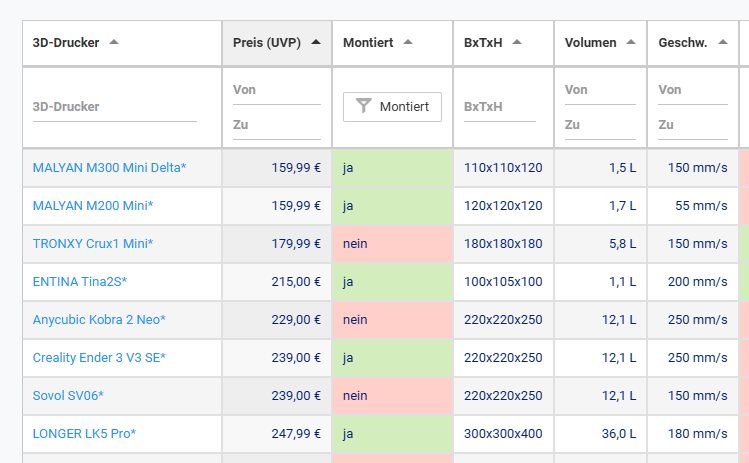Click the Preis (UVP) header label
The height and width of the screenshot is (463, 749).
coord(267,43)
